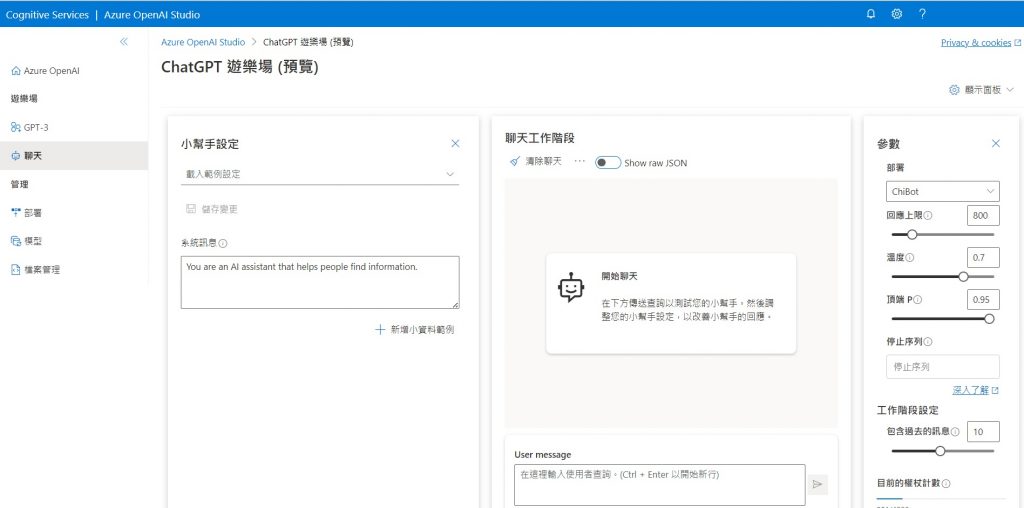Image resolution: width=1024 pixels, height=508 pixels.
Task: Click the 新增小資料範例 button
Action: (415, 330)
